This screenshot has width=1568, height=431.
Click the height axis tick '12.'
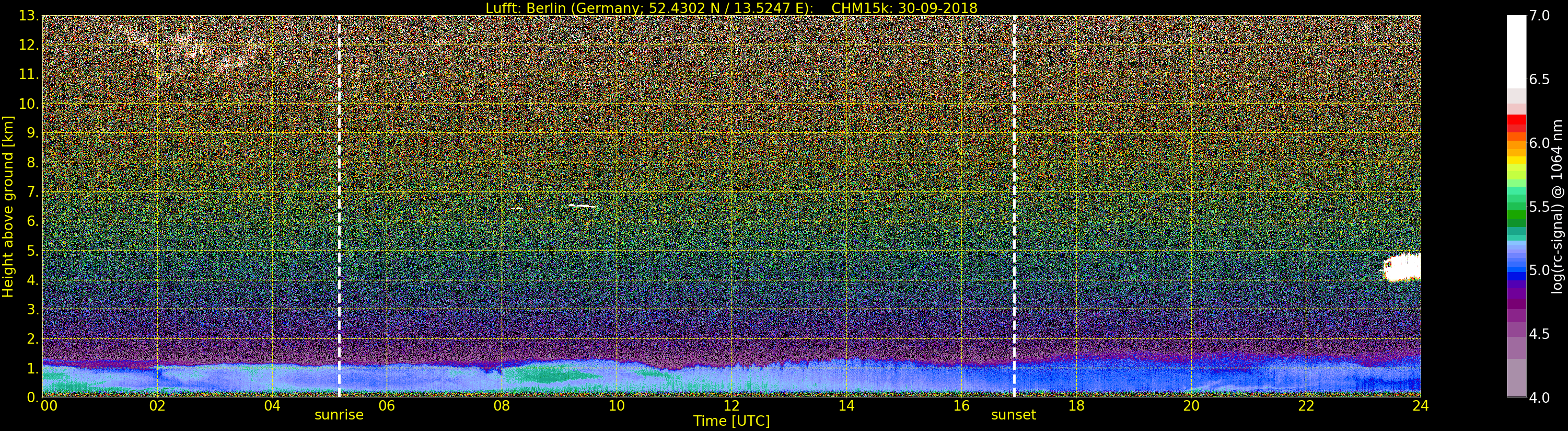(x=29, y=45)
